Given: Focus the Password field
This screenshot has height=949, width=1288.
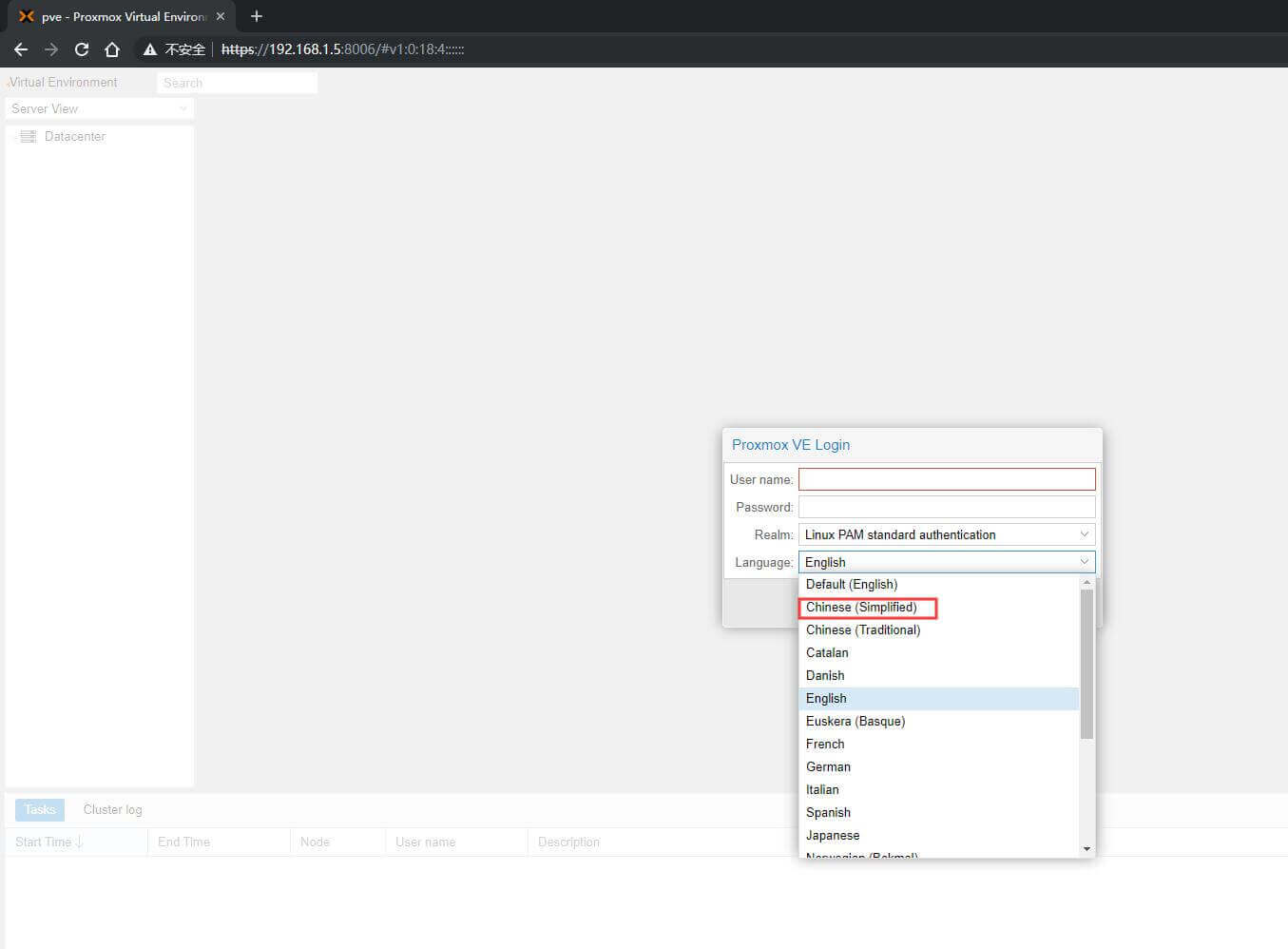Looking at the screenshot, I should 946,507.
